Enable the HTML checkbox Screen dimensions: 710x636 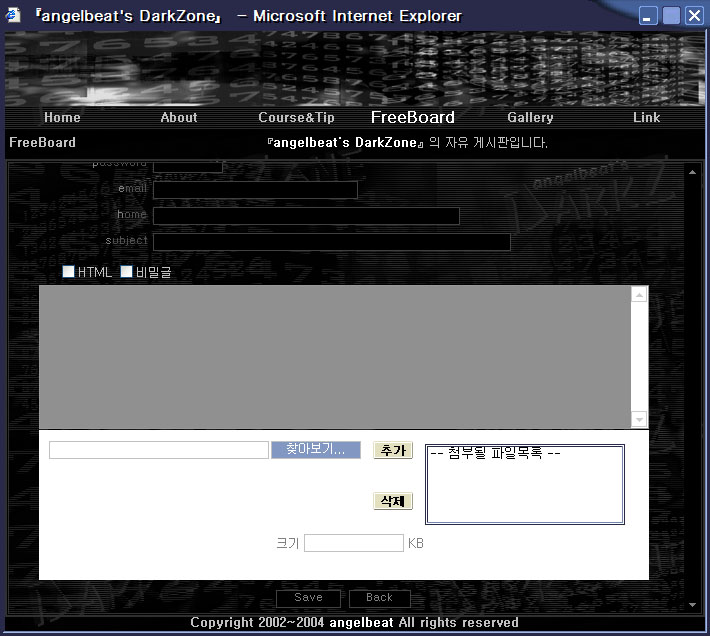68,271
